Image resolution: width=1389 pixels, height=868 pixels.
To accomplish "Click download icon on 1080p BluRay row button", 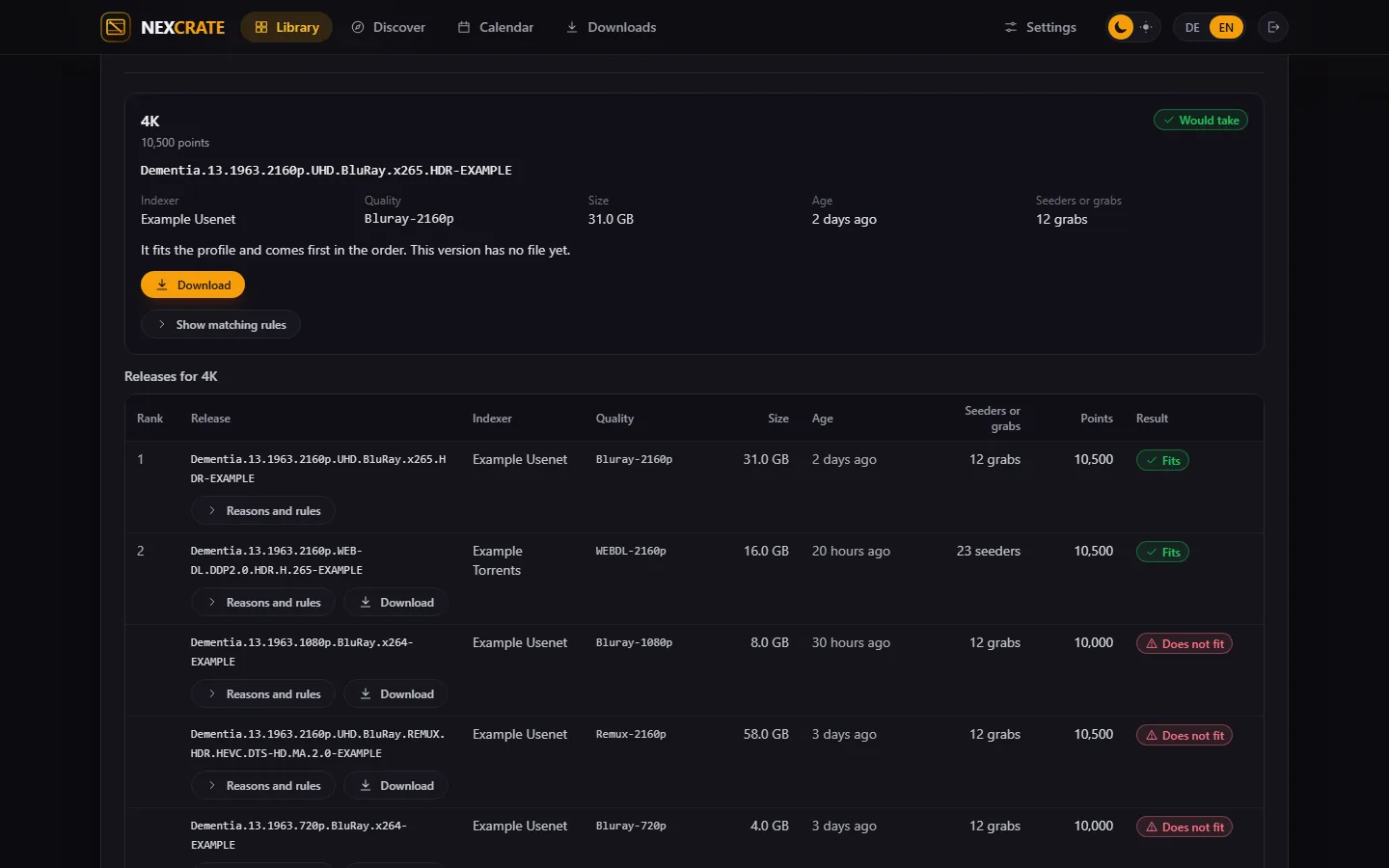I will pyautogui.click(x=366, y=694).
